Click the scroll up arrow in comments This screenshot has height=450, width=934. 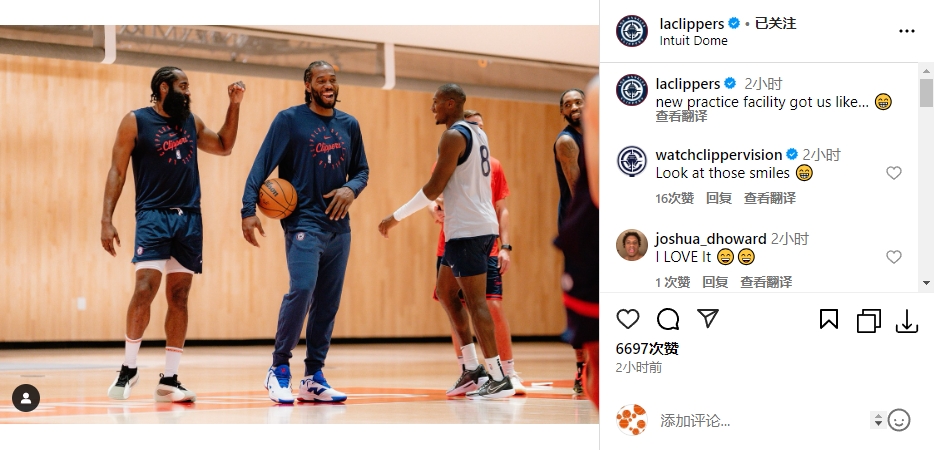click(926, 72)
